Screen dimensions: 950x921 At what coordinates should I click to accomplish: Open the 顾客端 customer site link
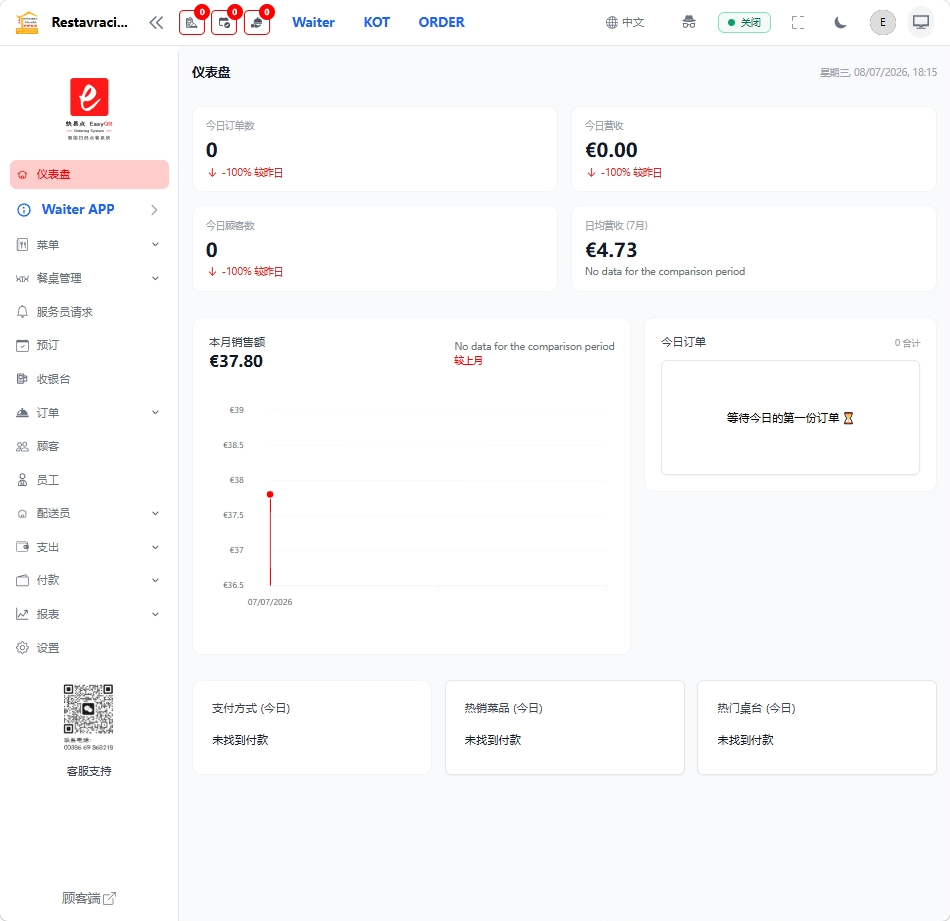(x=89, y=898)
